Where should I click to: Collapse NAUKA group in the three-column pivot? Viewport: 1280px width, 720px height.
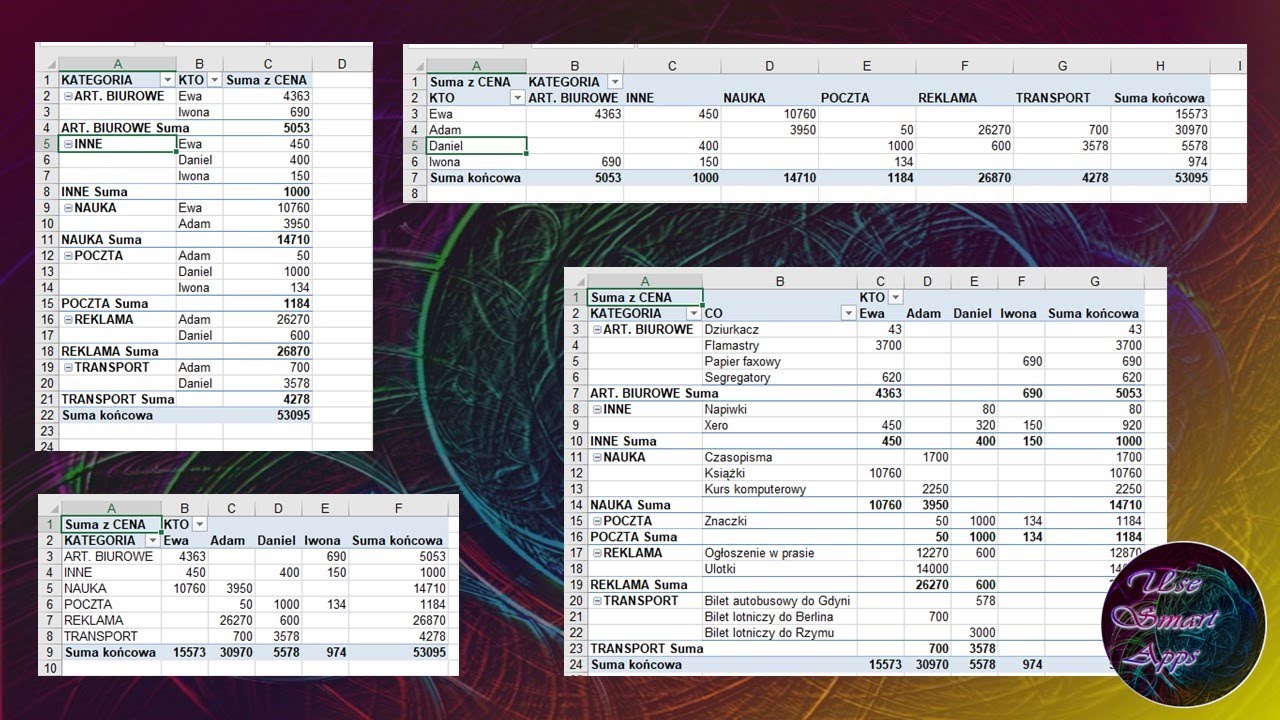(x=68, y=209)
